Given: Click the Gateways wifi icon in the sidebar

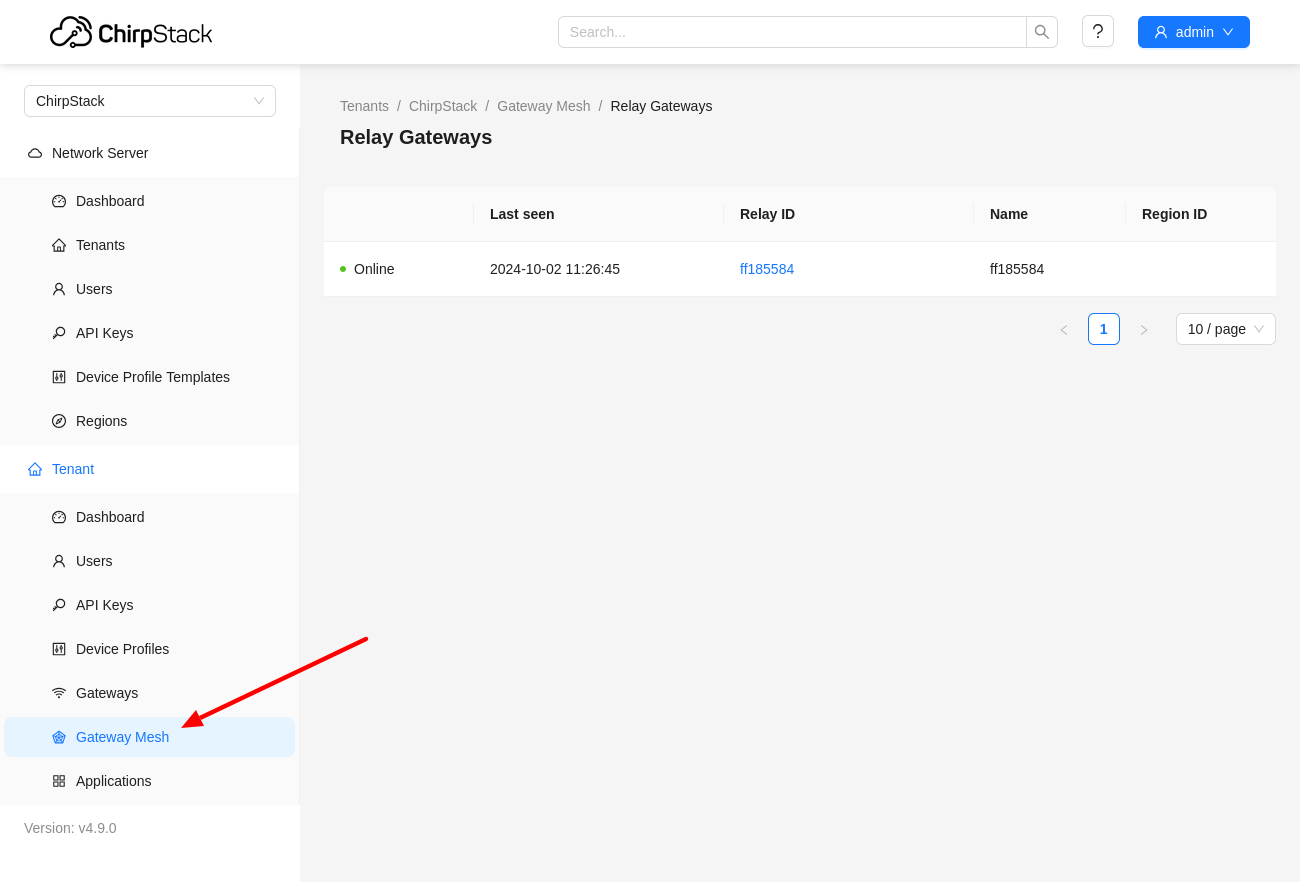Looking at the screenshot, I should coord(59,693).
